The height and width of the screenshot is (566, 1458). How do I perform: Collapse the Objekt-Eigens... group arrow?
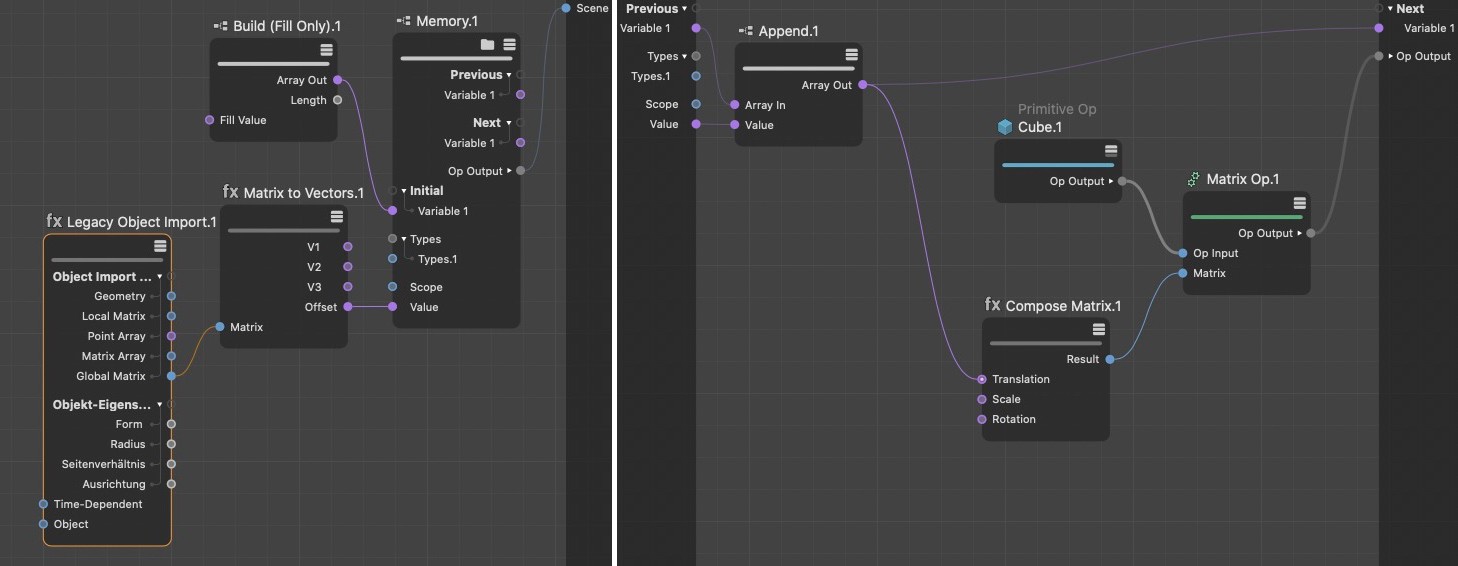click(159, 404)
